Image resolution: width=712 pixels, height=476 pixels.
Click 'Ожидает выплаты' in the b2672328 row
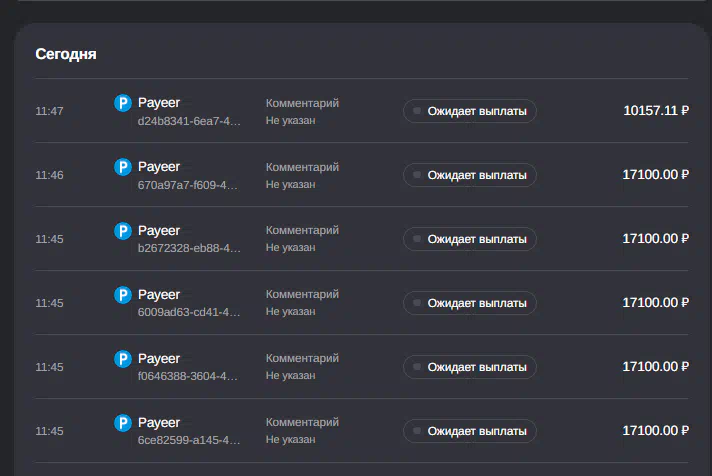470,239
